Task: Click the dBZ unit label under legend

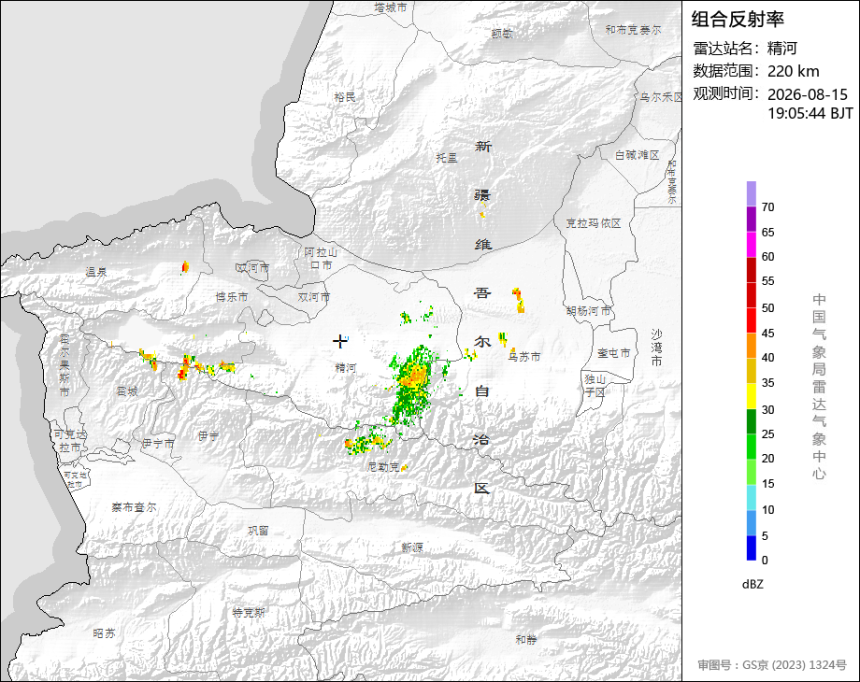Action: [x=752, y=584]
